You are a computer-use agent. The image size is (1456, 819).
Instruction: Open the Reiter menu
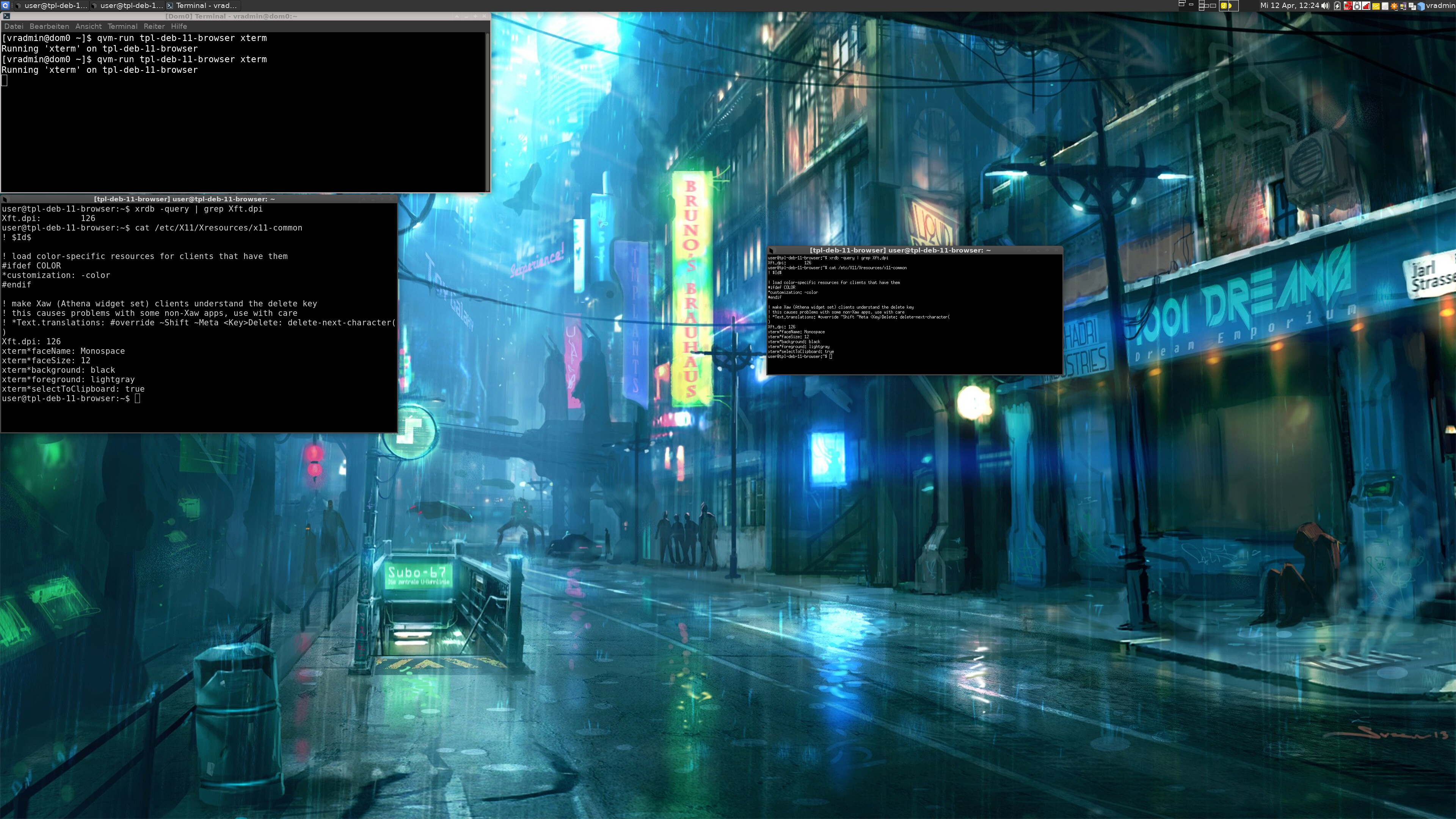coord(154,27)
